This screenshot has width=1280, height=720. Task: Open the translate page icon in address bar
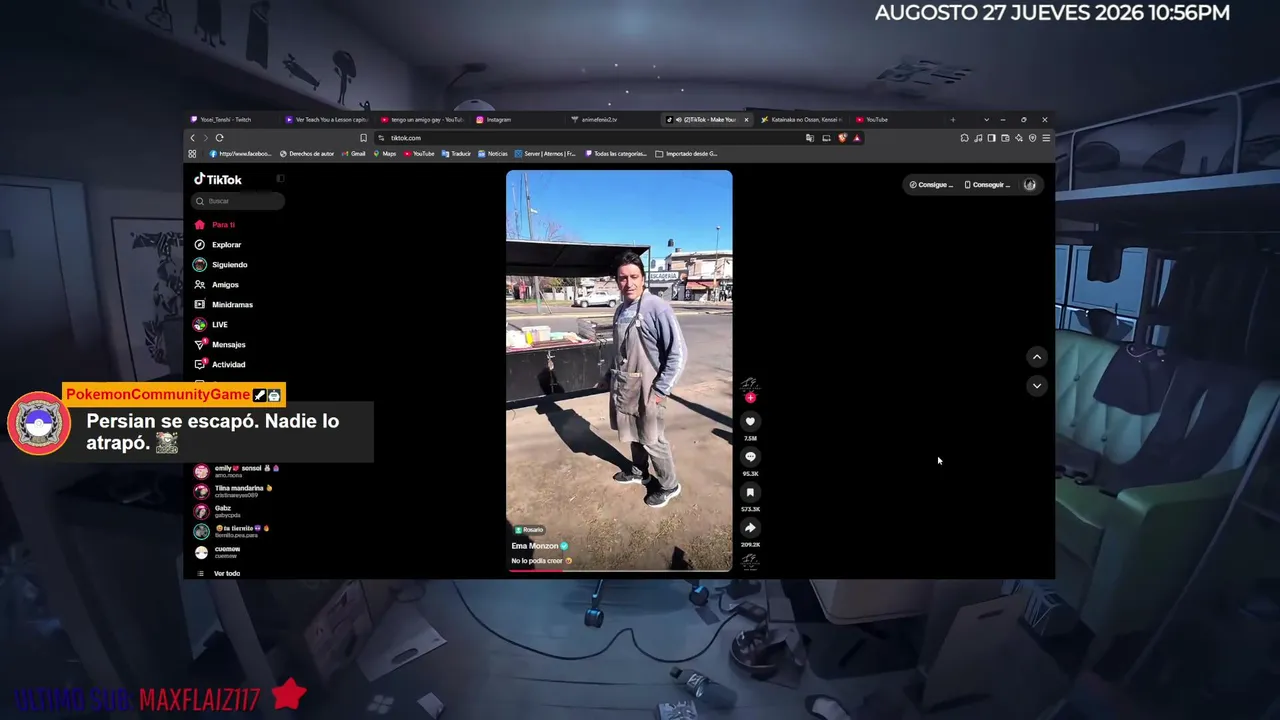coord(810,138)
